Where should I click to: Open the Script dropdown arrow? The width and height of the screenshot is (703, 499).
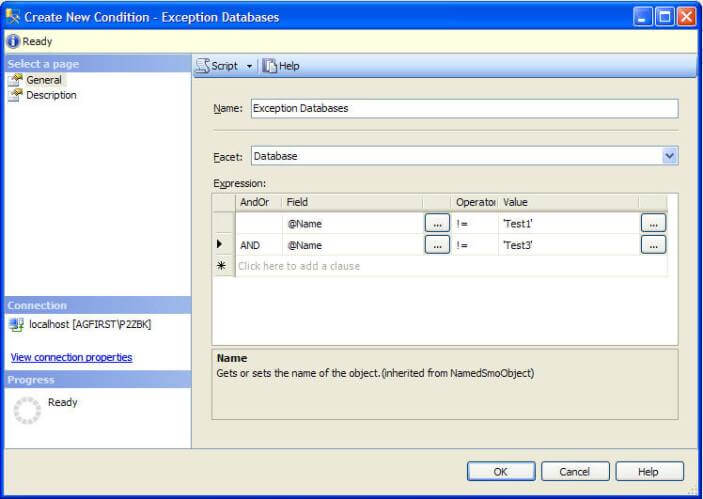249,66
